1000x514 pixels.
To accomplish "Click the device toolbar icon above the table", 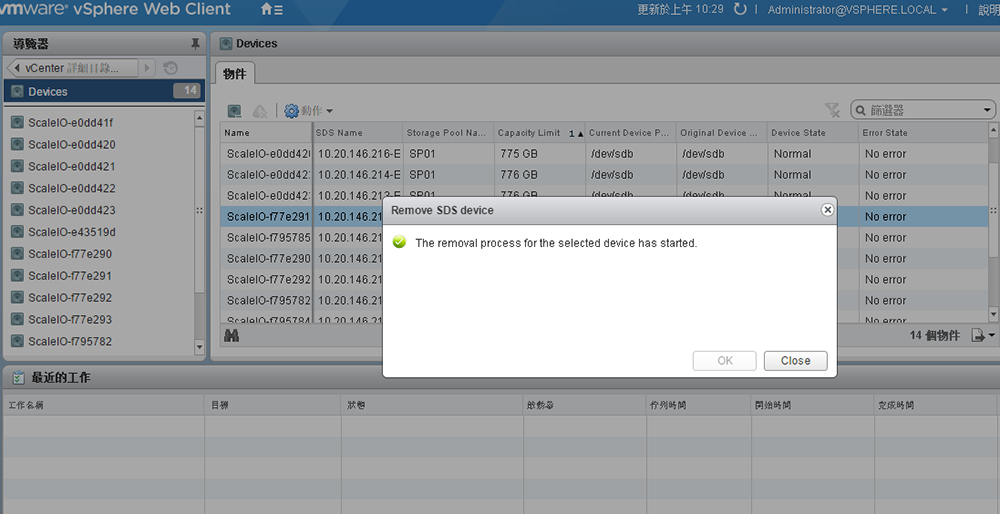I will [x=235, y=111].
